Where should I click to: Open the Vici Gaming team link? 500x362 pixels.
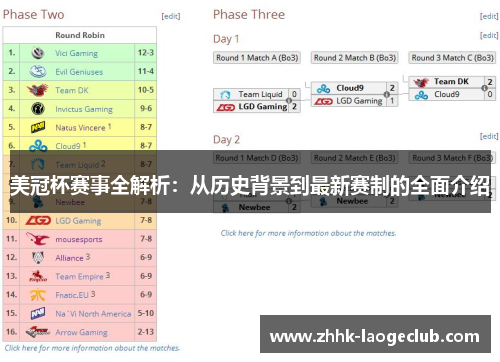tap(76, 53)
